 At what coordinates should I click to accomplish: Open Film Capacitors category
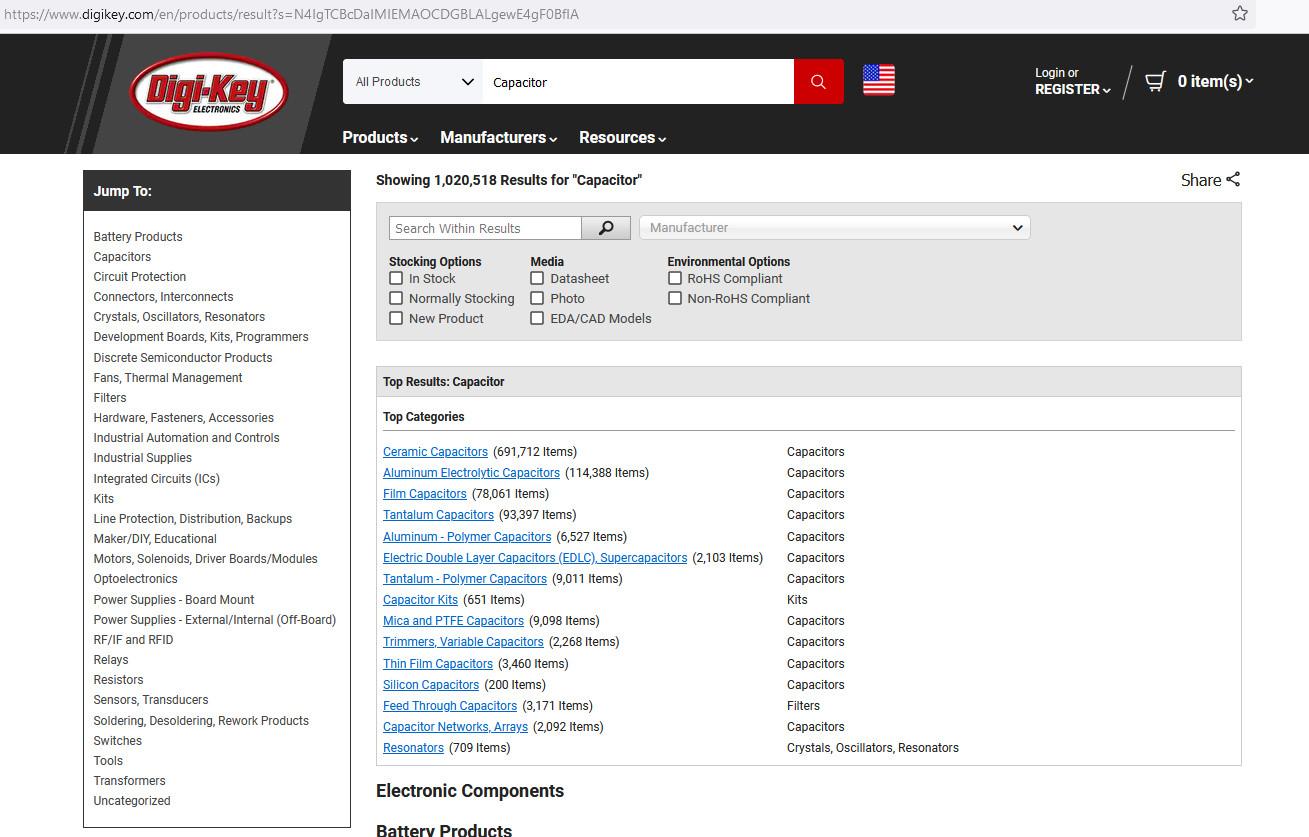(x=425, y=494)
